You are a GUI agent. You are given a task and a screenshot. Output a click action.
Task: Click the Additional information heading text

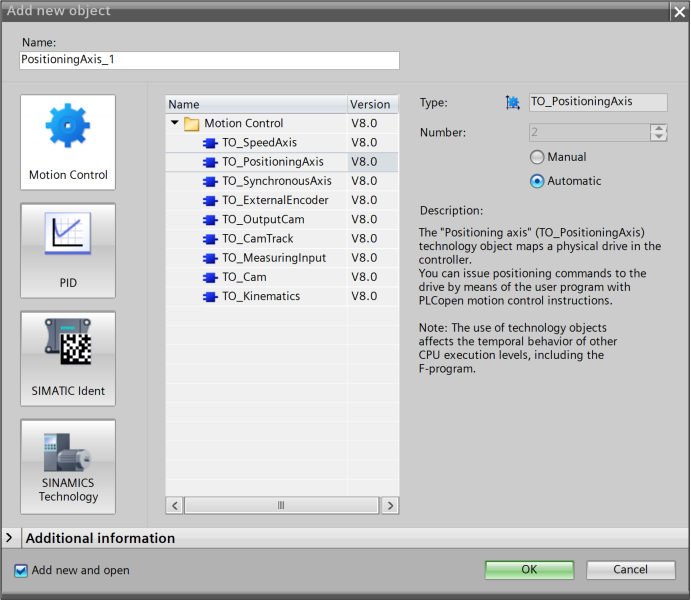point(100,538)
